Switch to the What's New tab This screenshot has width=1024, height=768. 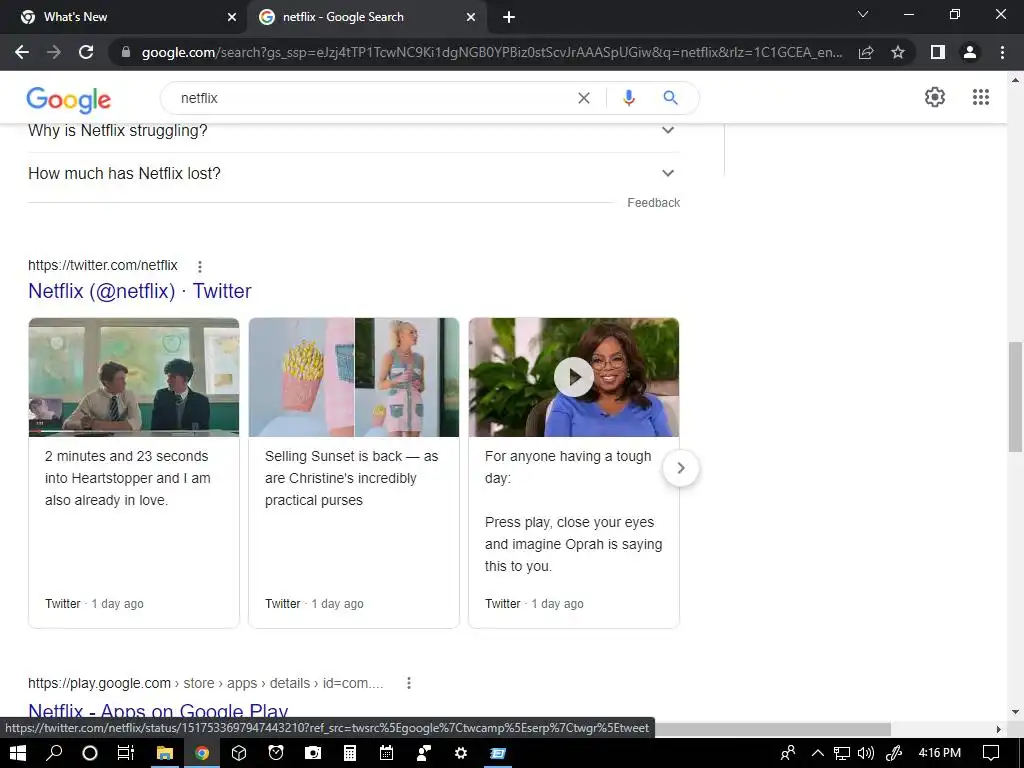[124, 17]
